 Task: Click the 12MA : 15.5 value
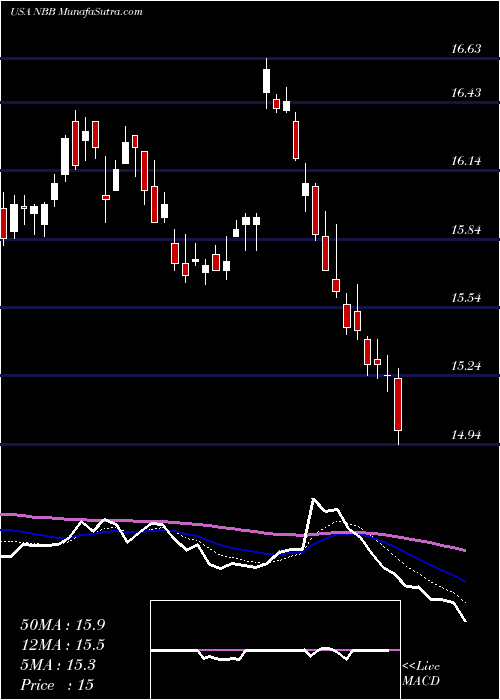62,645
